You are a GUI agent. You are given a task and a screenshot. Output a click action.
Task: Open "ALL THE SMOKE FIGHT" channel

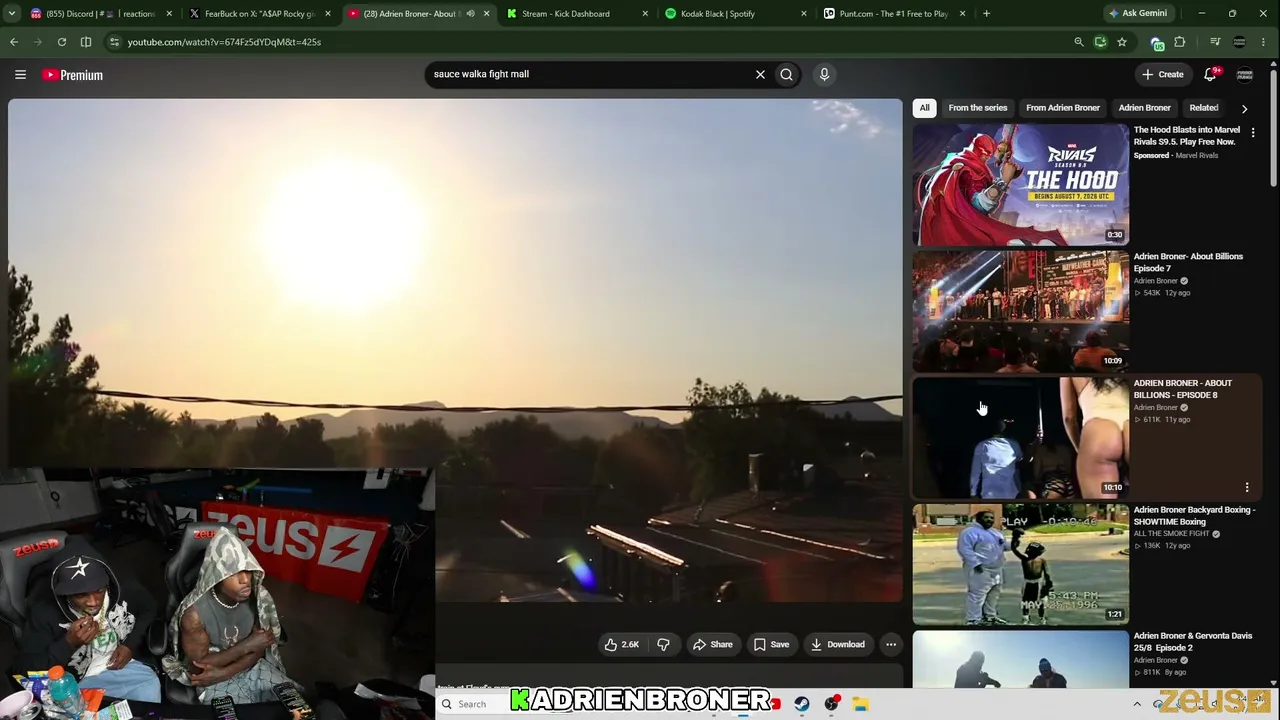1172,534
